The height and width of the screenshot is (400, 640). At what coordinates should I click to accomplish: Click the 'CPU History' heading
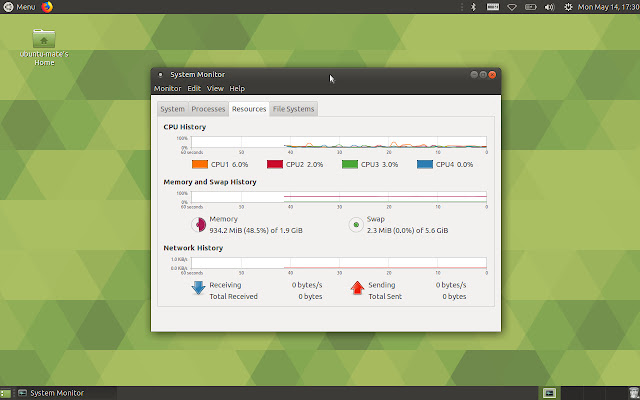coord(184,127)
